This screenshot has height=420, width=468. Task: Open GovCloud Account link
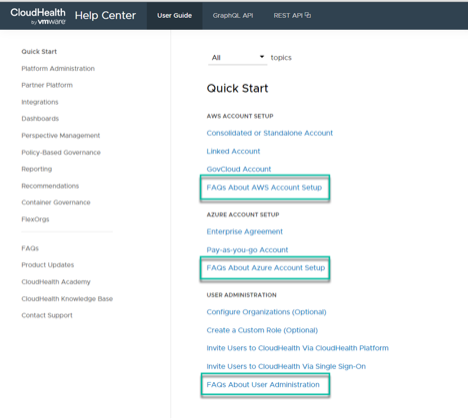click(x=239, y=169)
